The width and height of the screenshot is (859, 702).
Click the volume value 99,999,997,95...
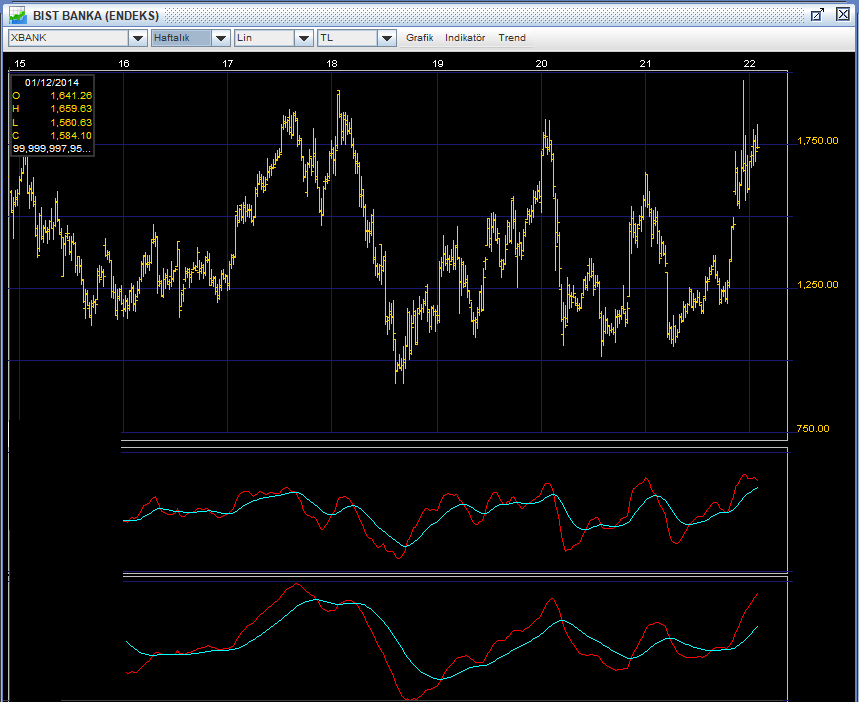(x=52, y=149)
